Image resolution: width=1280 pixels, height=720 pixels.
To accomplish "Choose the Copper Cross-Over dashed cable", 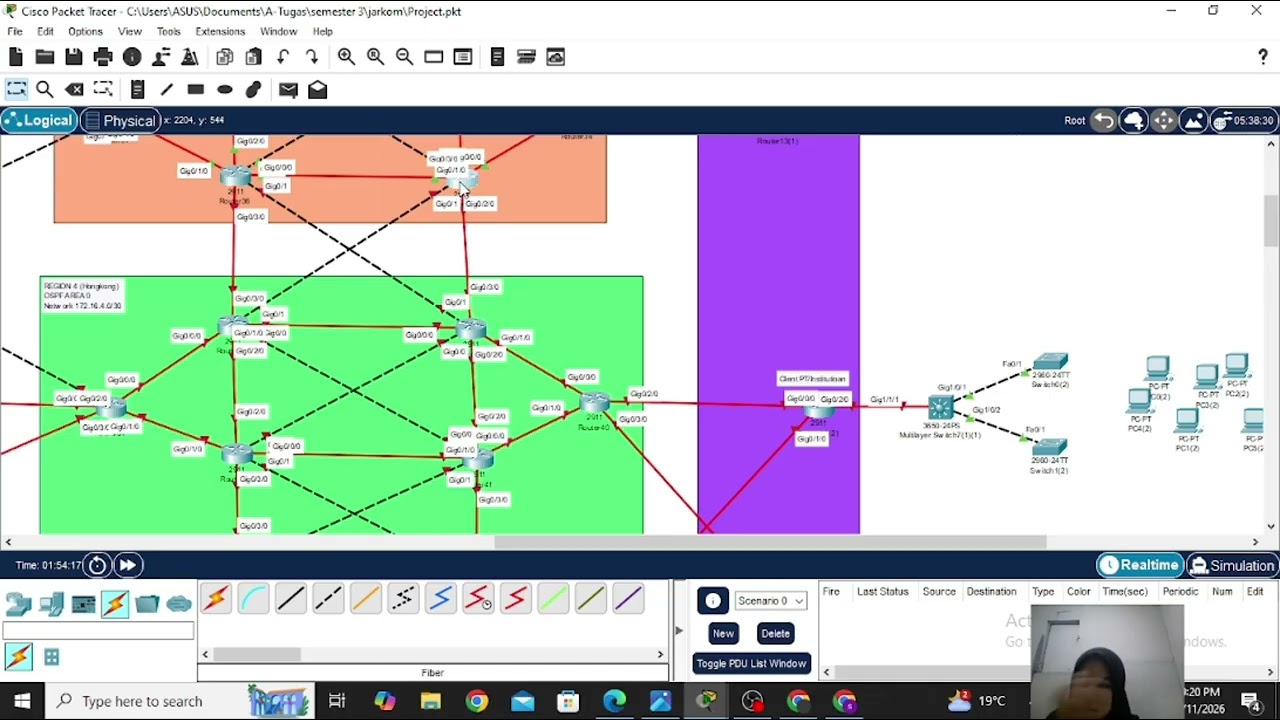I will point(328,599).
